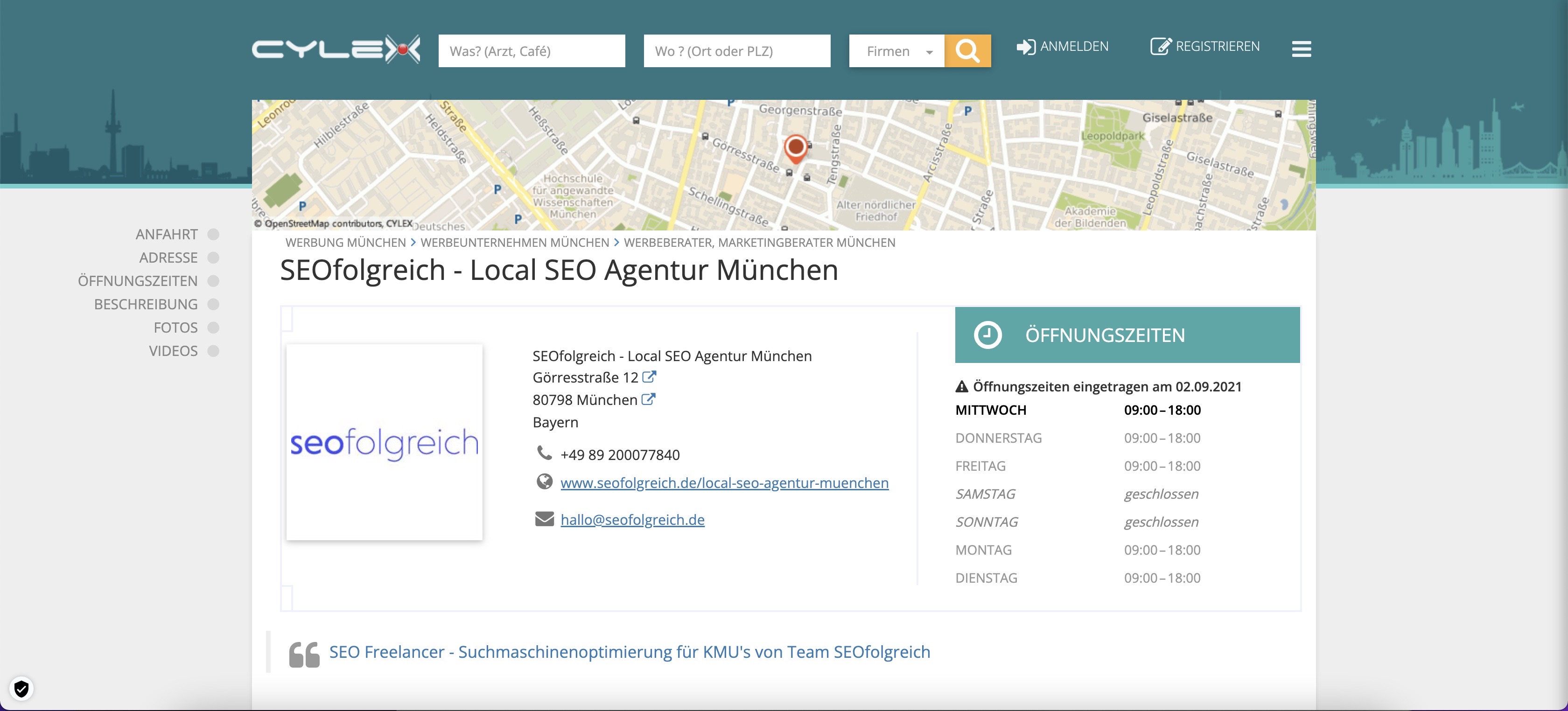Screen dimensions: 1568x711
Task: Click the clock icon in Öffnungszeiten header
Action: click(987, 335)
